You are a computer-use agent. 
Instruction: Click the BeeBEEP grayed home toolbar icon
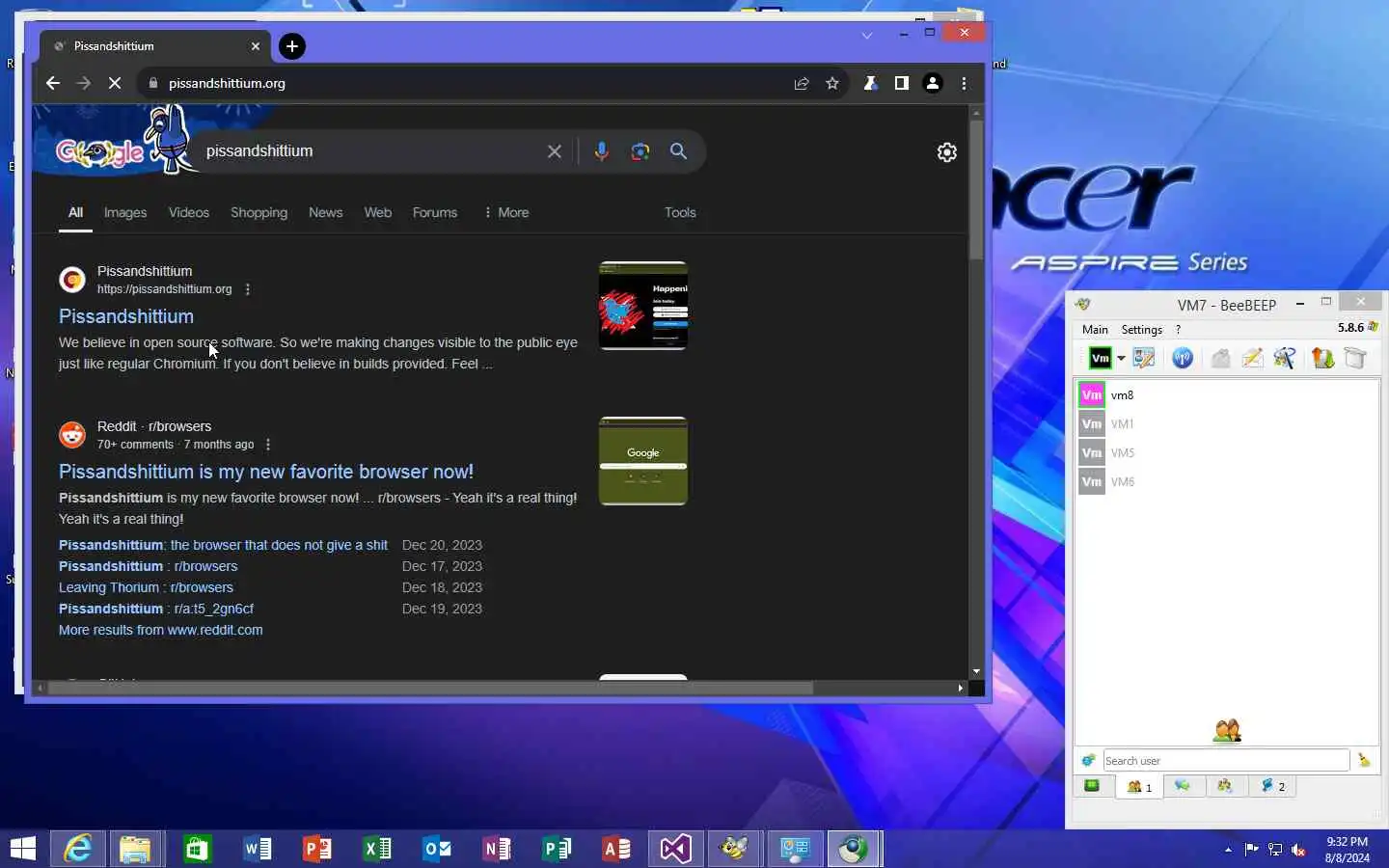tap(1220, 359)
